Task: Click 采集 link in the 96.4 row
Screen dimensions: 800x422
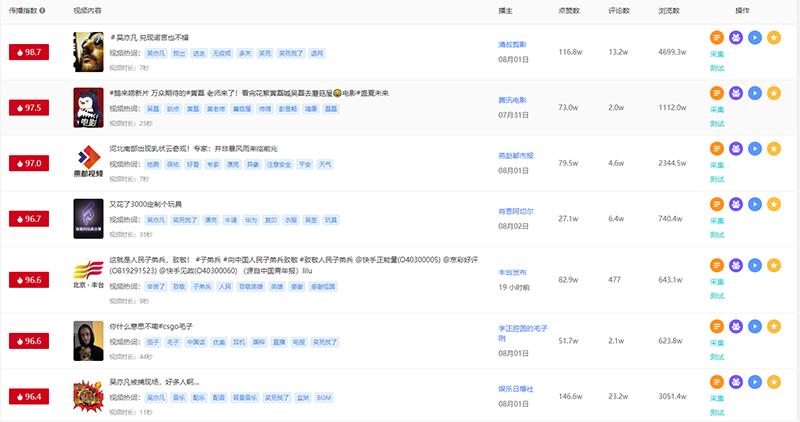Action: [x=717, y=399]
